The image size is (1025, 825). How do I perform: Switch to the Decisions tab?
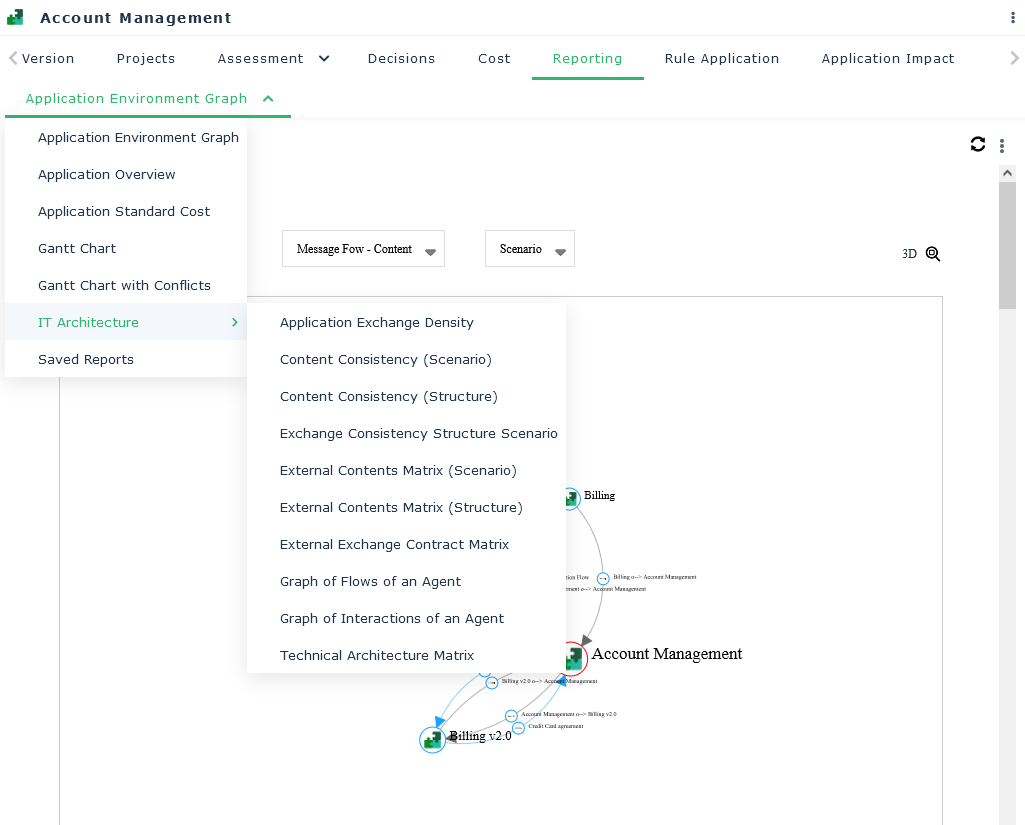pyautogui.click(x=401, y=59)
